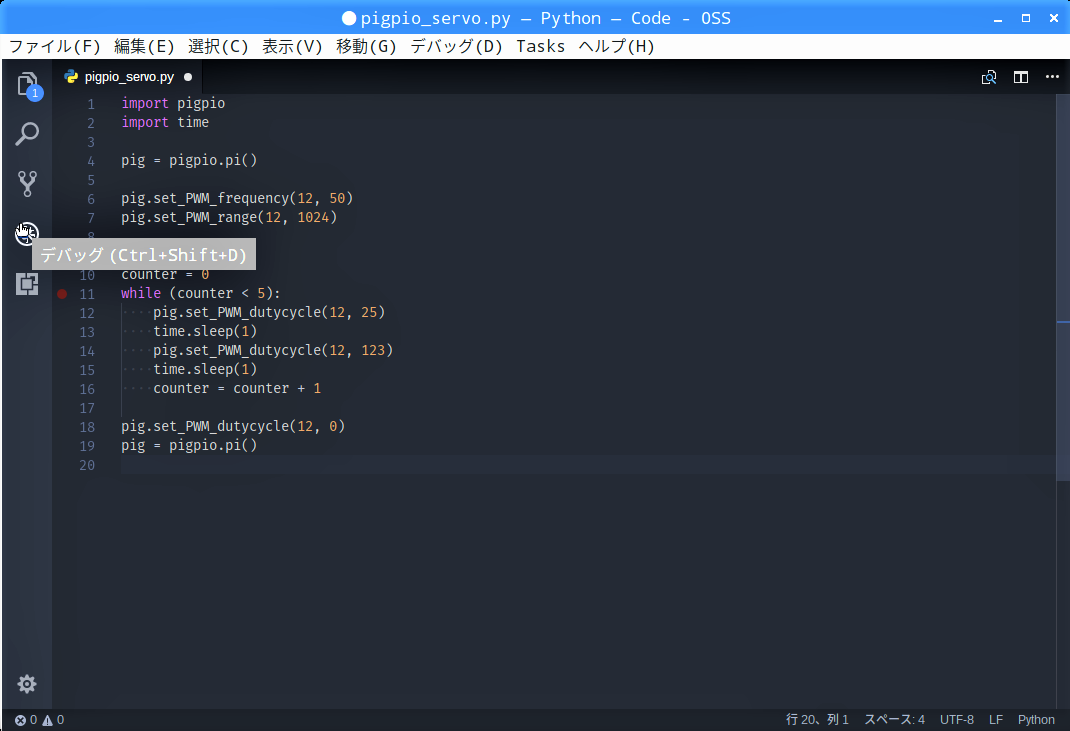Open the Manage gear menu

pos(27,684)
